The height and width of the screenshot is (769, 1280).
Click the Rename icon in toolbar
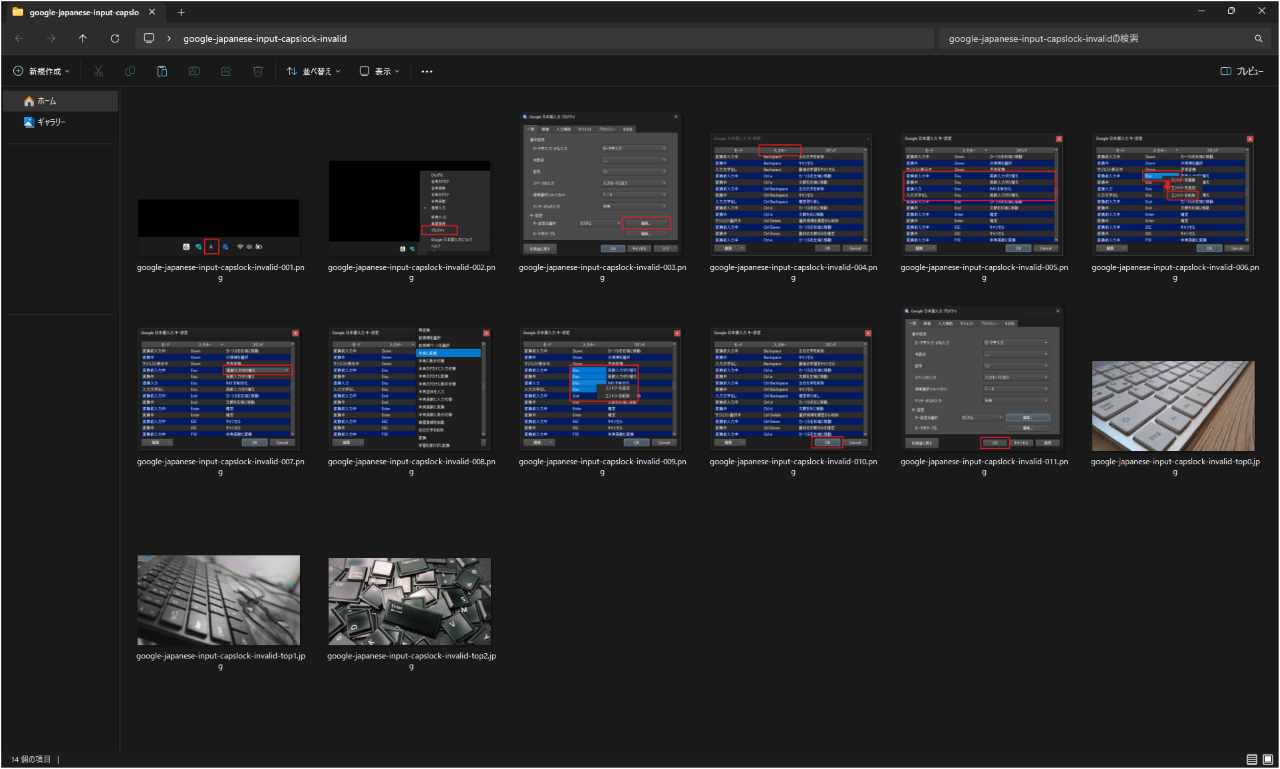(194, 71)
